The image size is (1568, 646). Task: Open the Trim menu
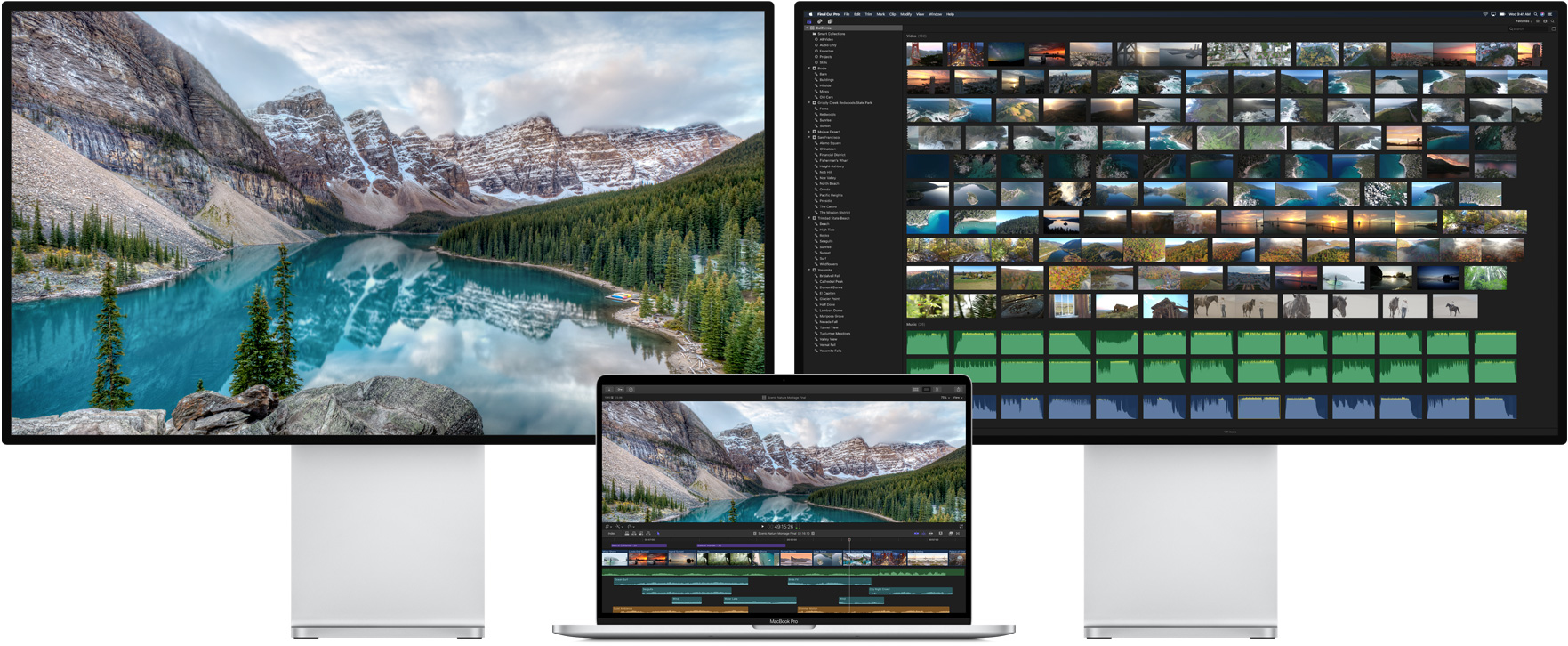pos(868,14)
